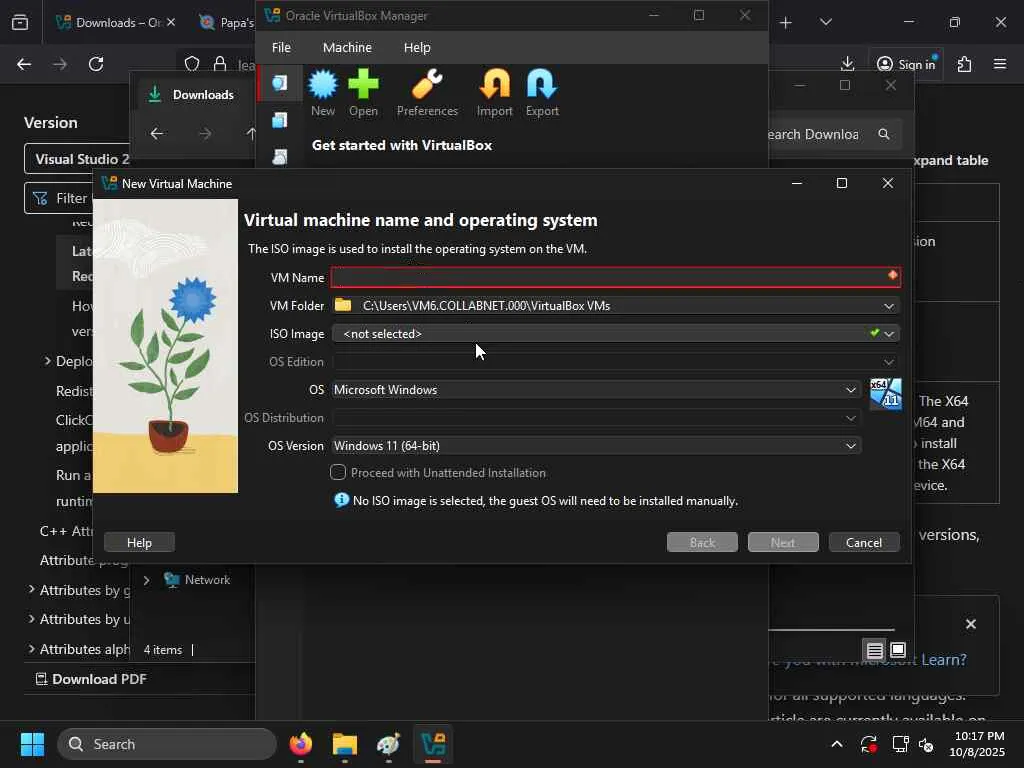This screenshot has height=768, width=1024.
Task: Click the back arrow in Downloads explorer window
Action: click(x=157, y=134)
